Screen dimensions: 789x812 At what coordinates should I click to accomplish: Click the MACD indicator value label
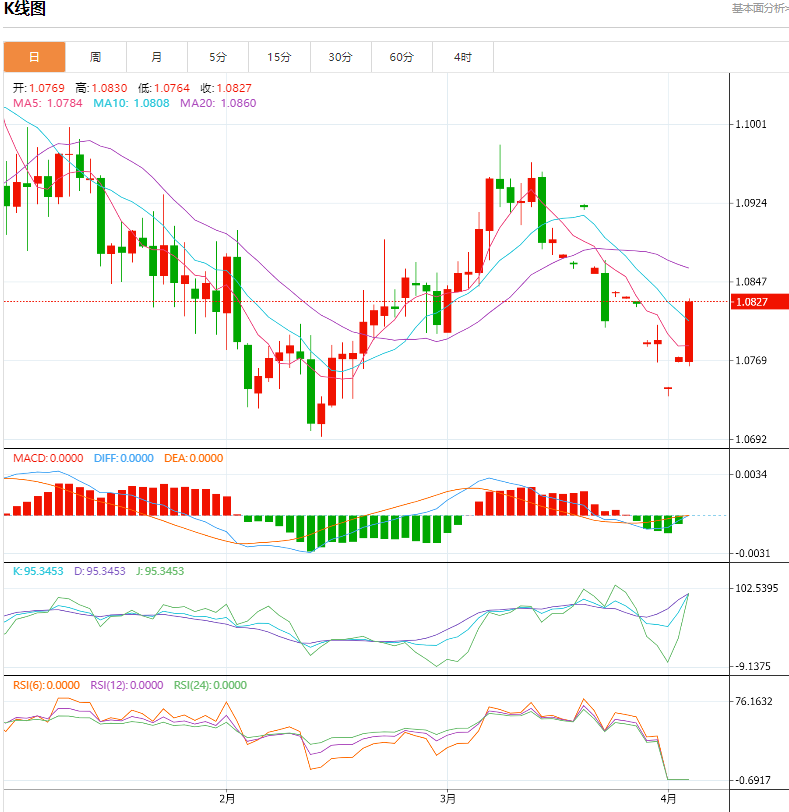tap(48, 458)
